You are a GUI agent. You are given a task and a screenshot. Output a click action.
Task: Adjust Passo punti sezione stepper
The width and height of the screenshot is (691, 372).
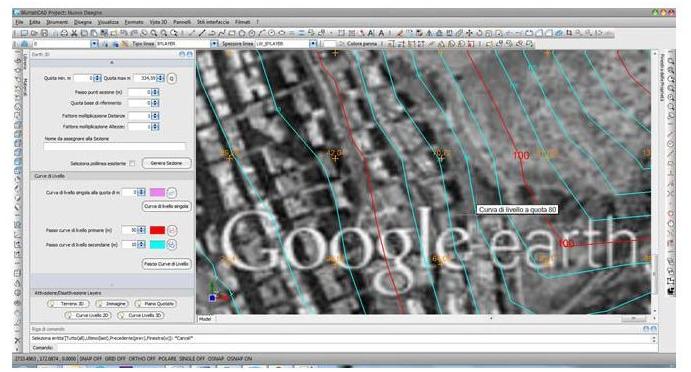[155, 93]
